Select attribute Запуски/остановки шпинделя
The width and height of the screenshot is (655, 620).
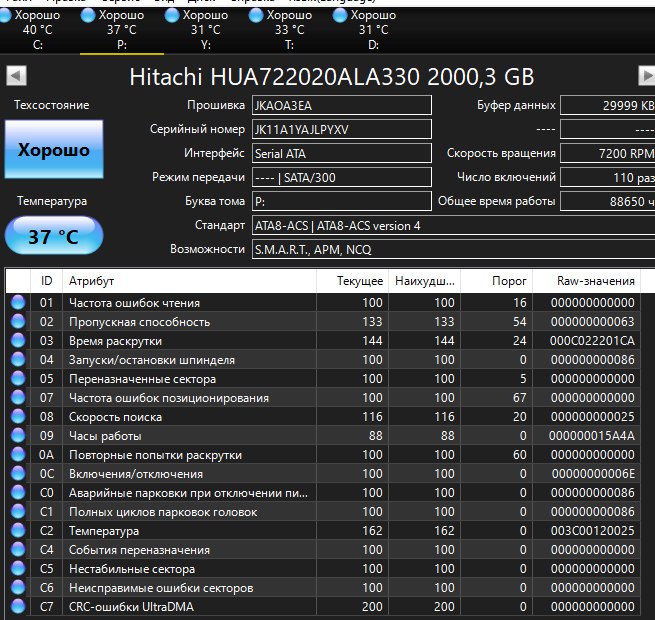click(152, 360)
